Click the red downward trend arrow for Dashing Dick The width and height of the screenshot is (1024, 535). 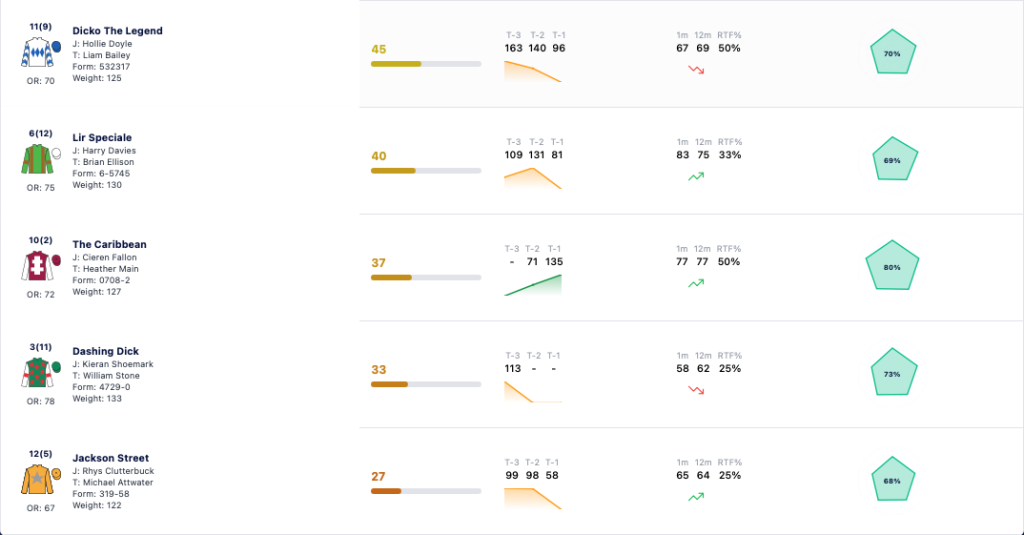click(x=696, y=390)
